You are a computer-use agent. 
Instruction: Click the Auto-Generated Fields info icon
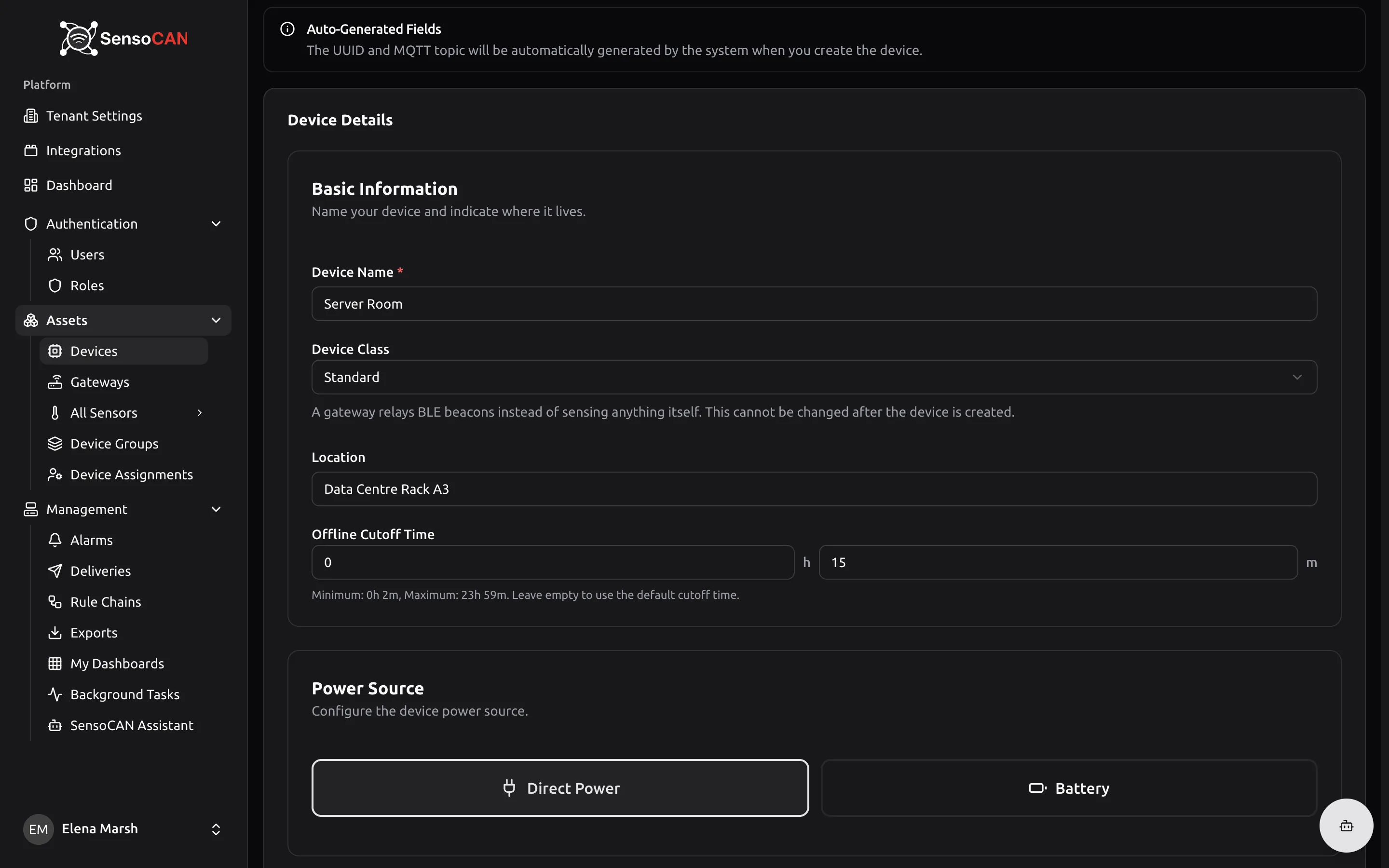click(287, 29)
